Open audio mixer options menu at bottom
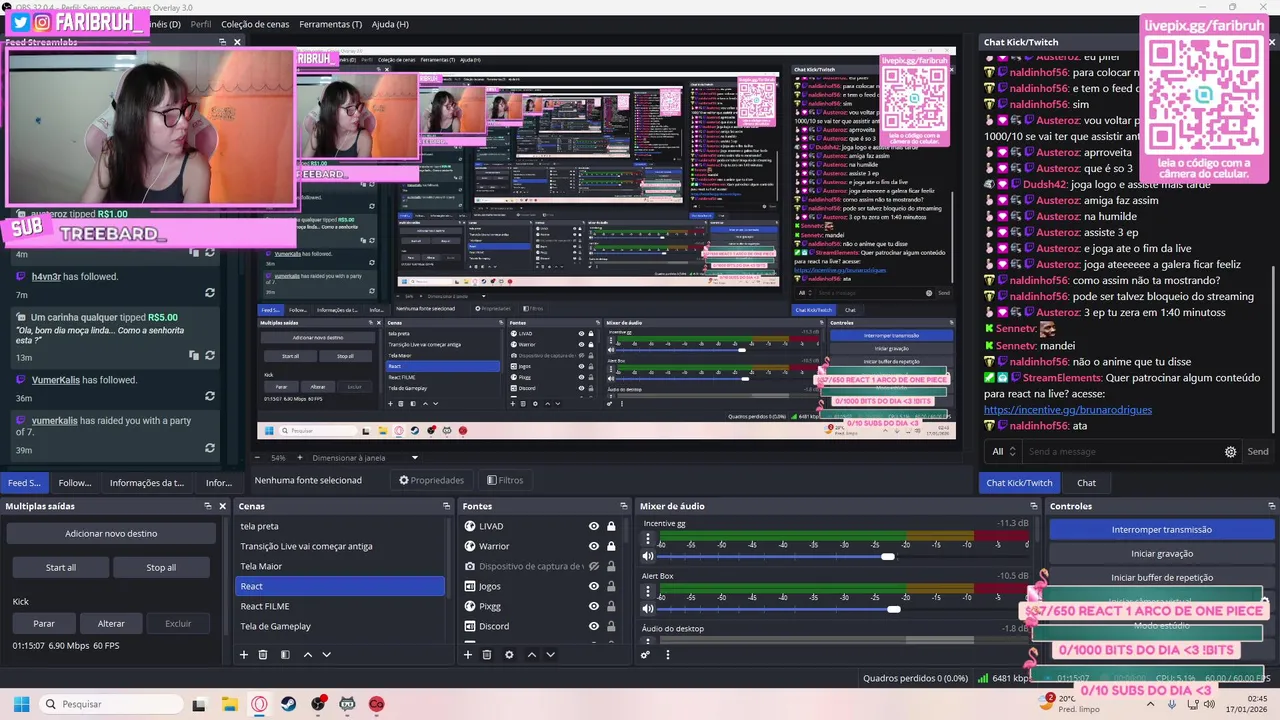This screenshot has height=720, width=1280. tap(668, 655)
